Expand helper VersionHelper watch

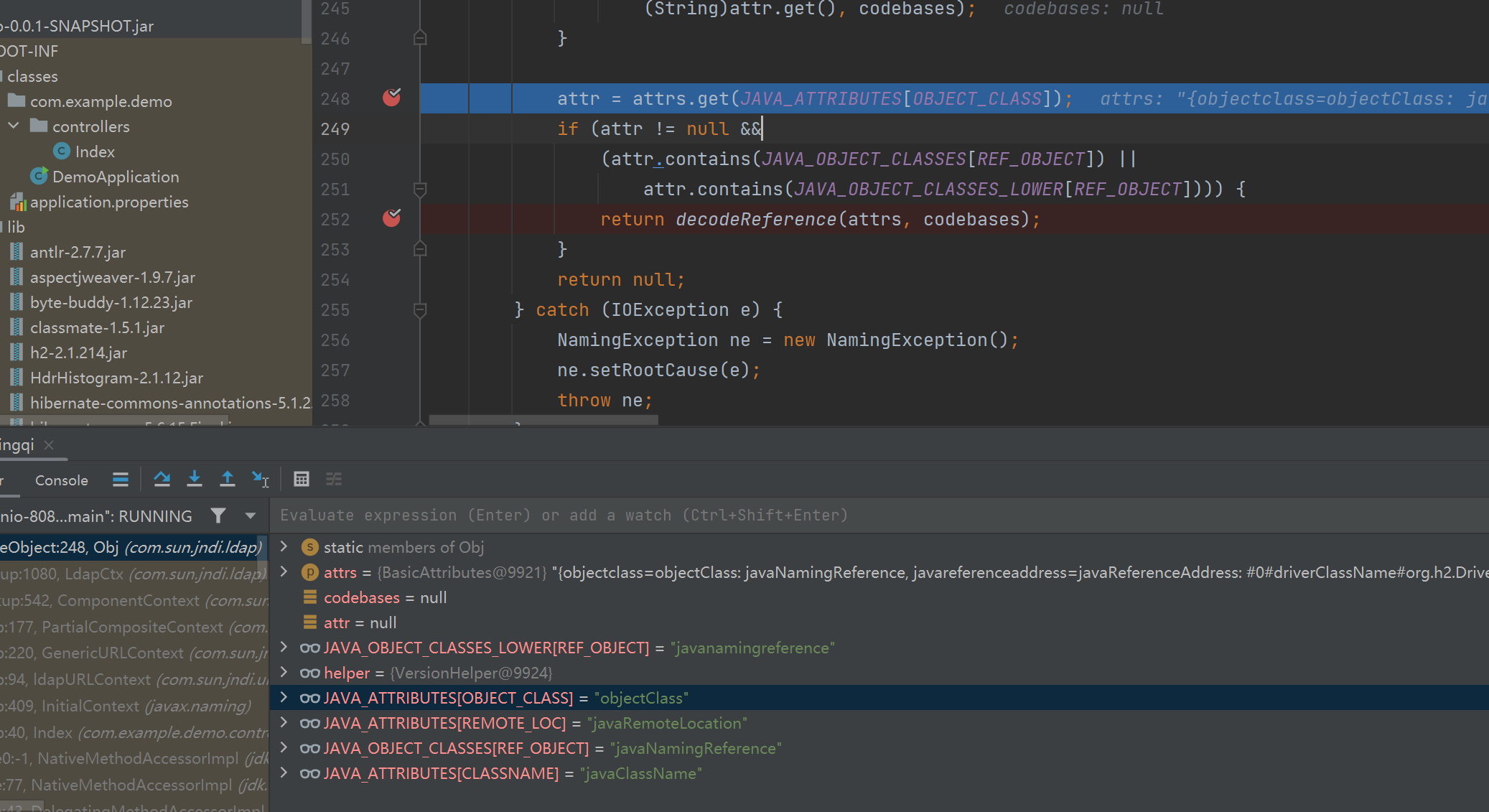(x=284, y=672)
